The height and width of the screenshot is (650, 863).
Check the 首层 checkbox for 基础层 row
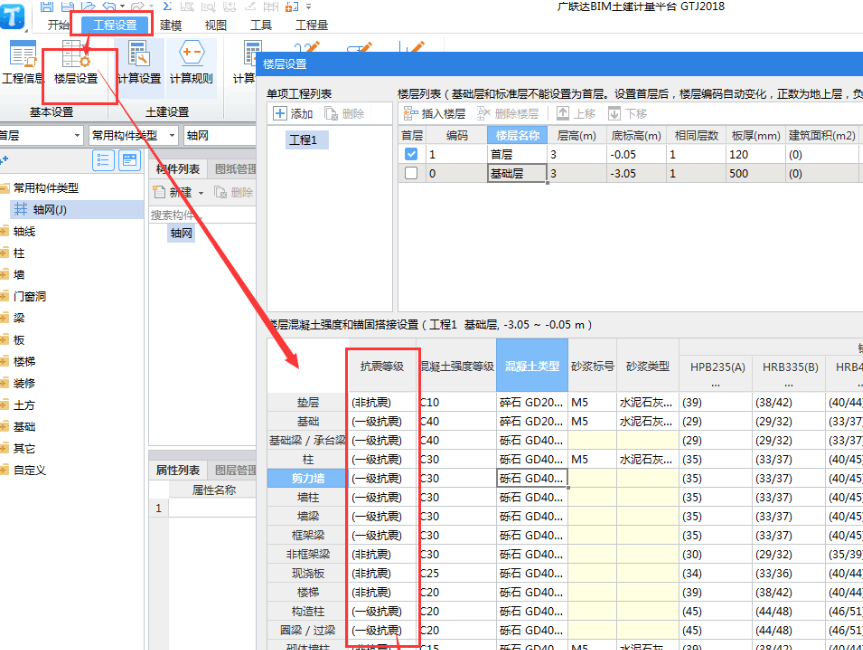(x=411, y=173)
